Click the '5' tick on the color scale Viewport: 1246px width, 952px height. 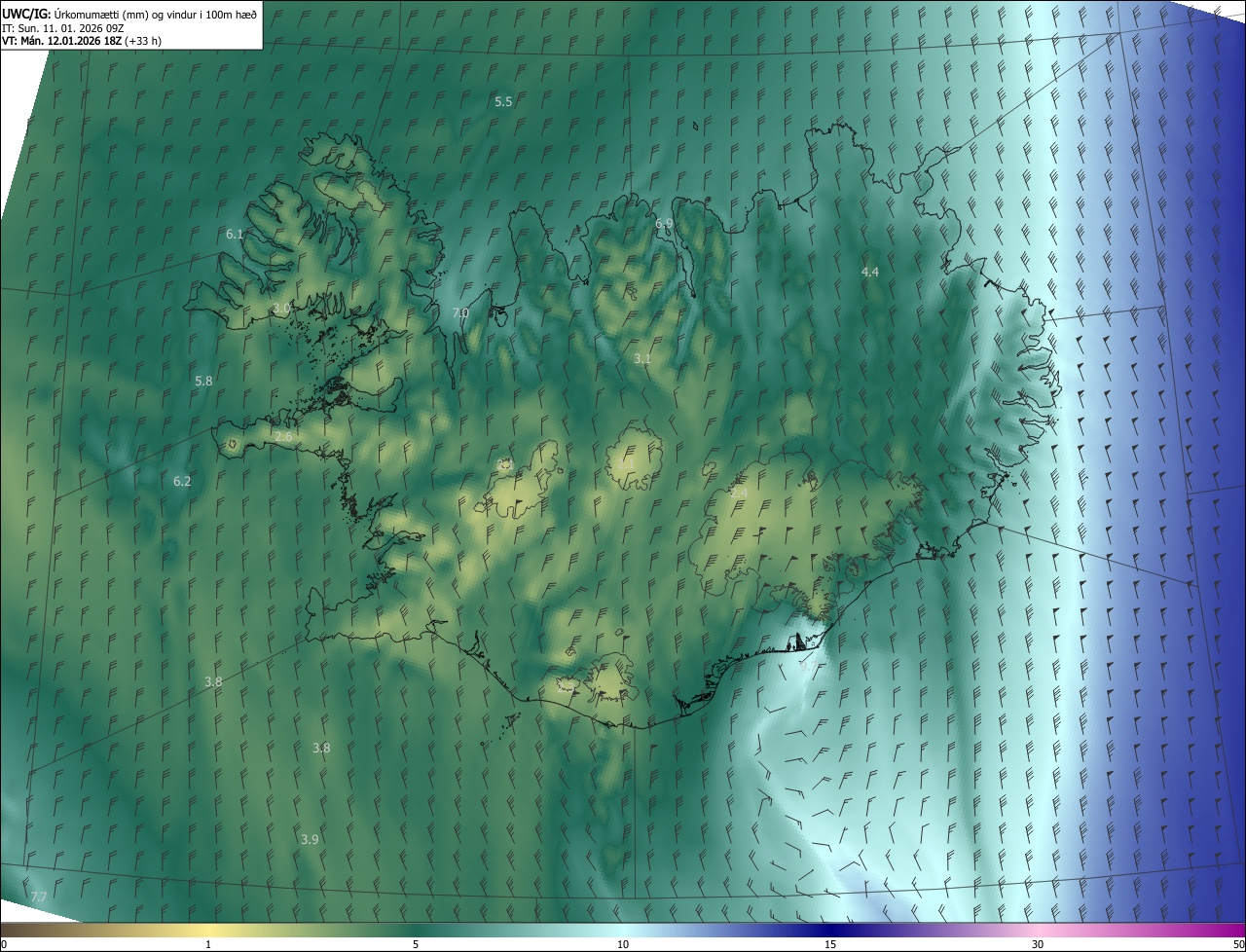click(x=416, y=944)
